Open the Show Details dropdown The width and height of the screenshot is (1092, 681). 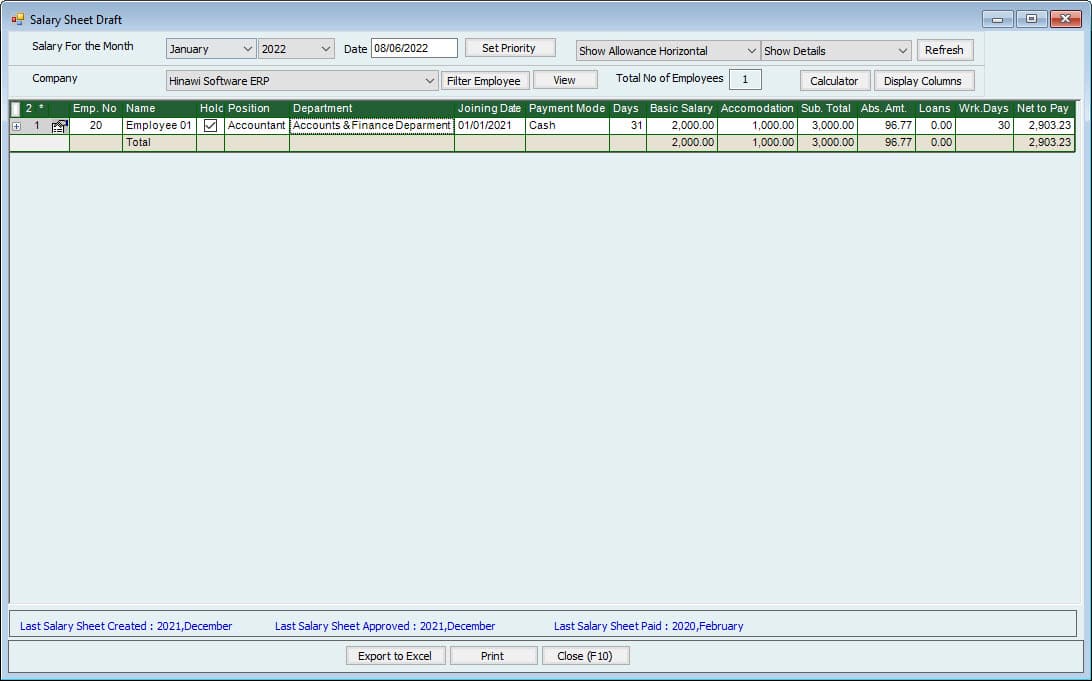point(836,51)
